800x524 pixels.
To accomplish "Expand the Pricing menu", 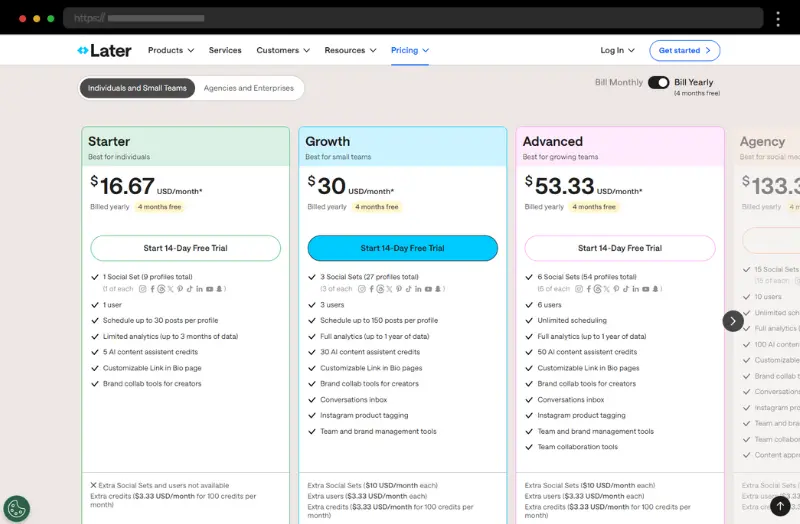I will point(410,50).
